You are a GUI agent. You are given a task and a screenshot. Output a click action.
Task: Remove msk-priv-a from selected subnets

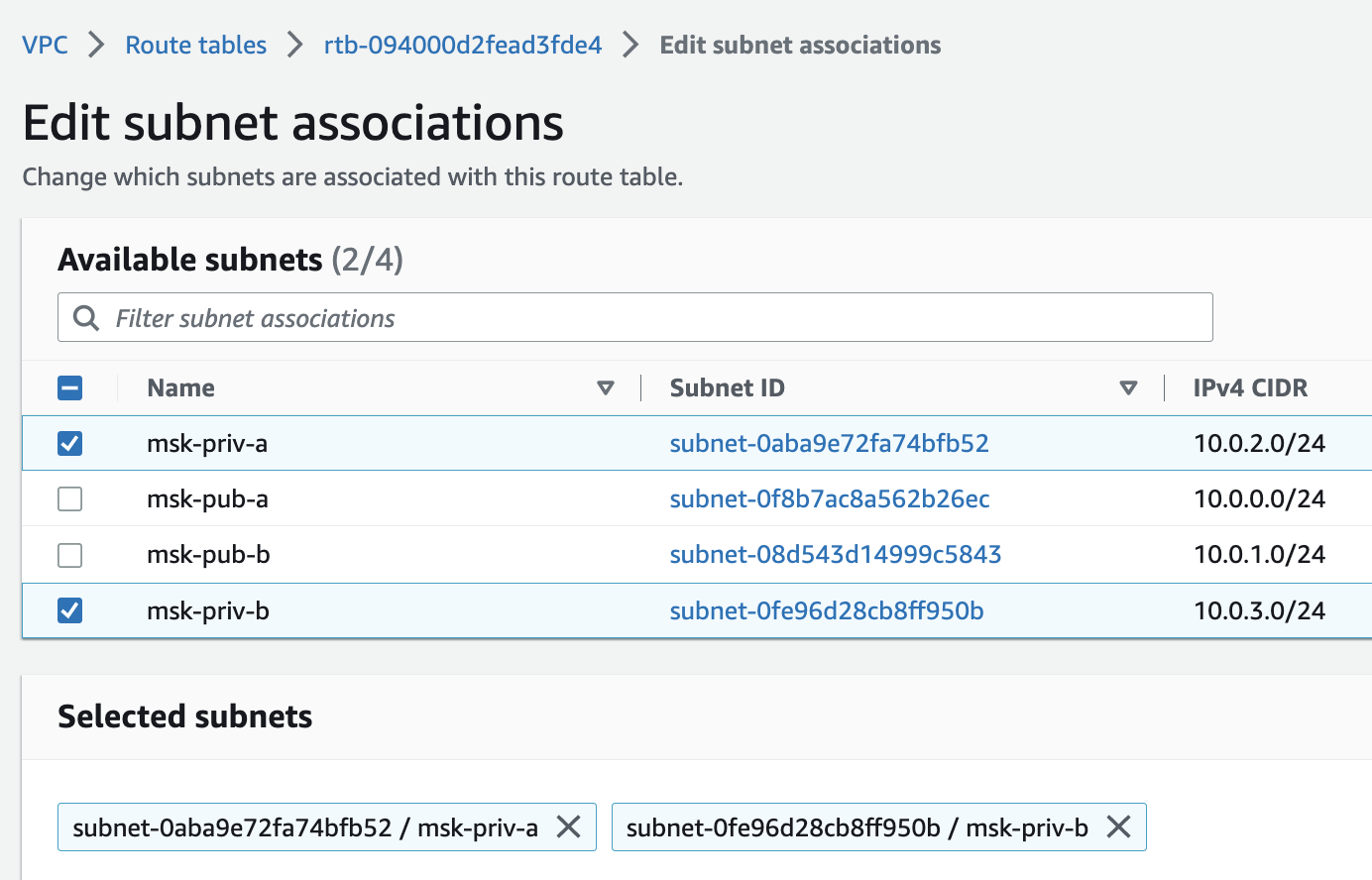(569, 826)
